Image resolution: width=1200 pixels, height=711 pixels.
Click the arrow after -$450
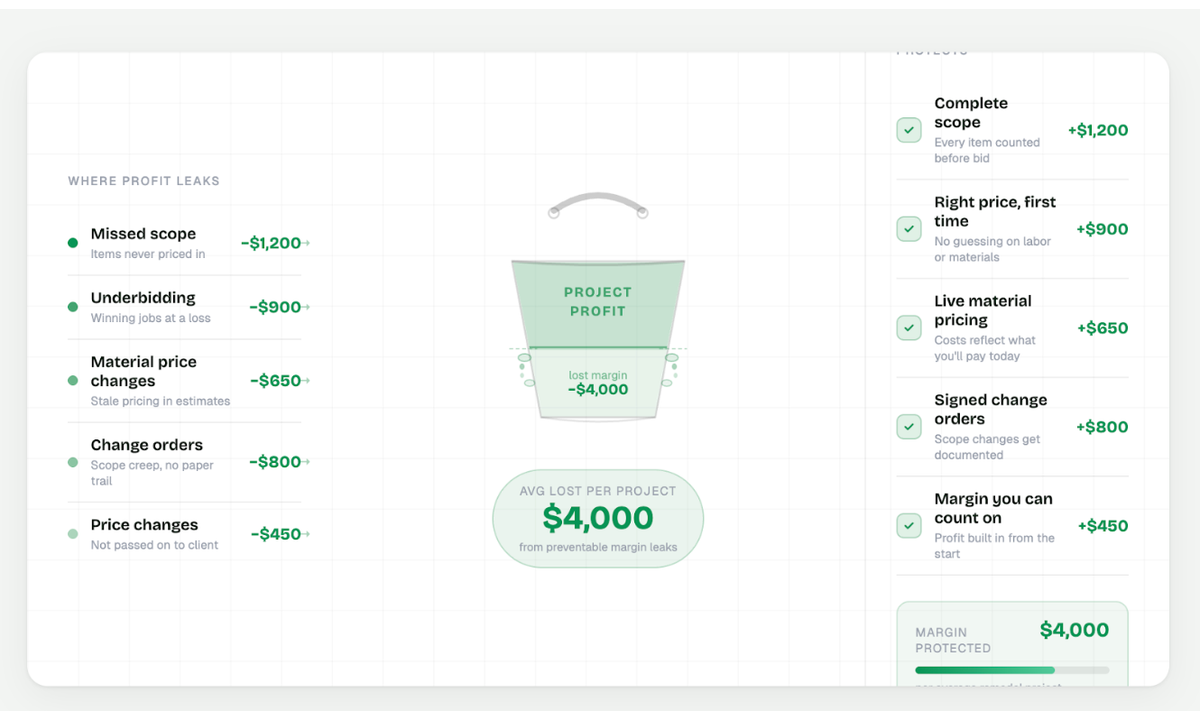point(306,534)
